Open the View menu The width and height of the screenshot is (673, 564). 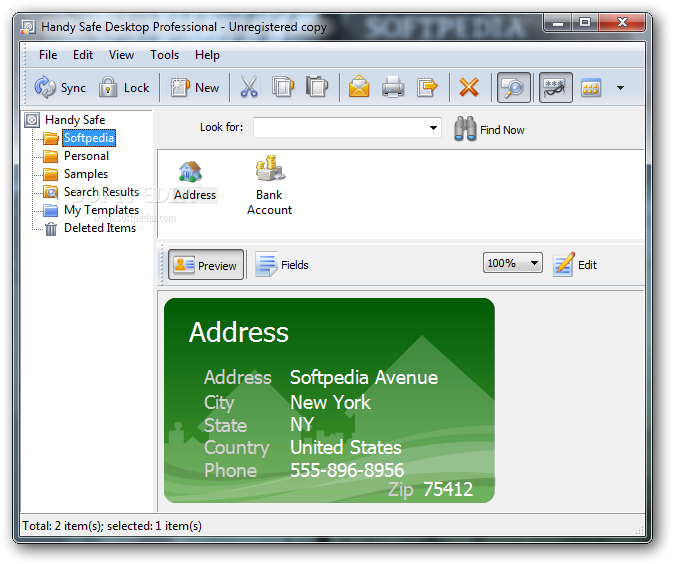[x=121, y=55]
